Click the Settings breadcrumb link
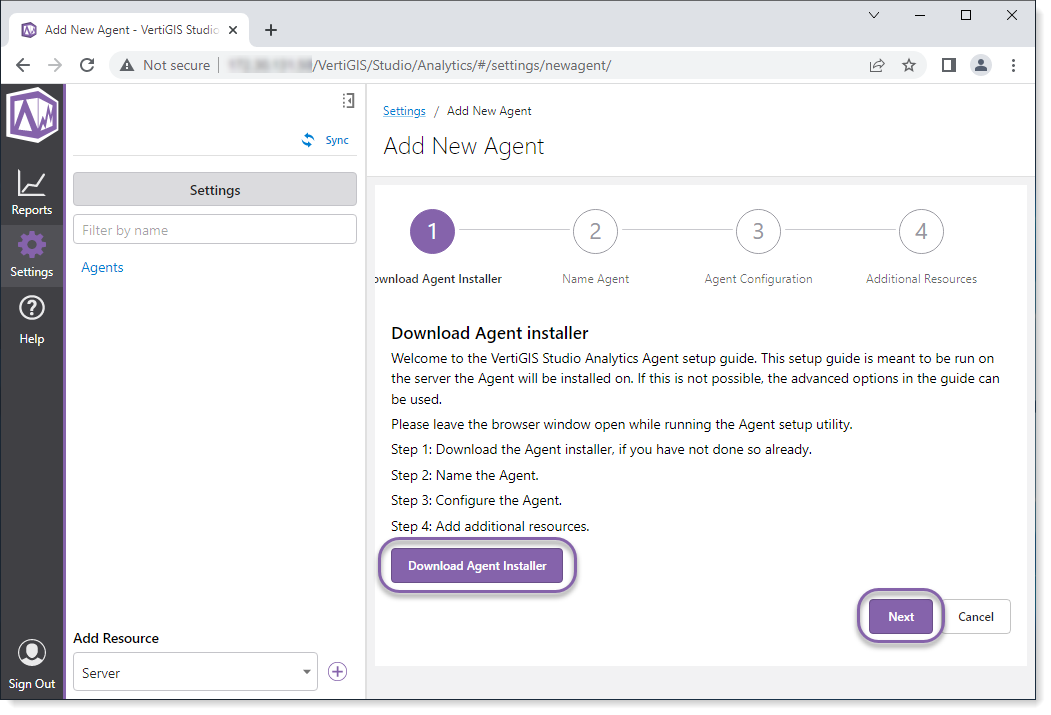The image size is (1051, 715). point(404,111)
